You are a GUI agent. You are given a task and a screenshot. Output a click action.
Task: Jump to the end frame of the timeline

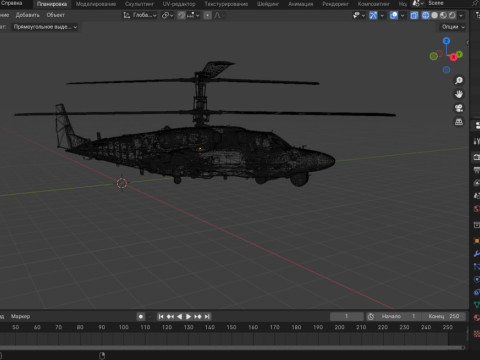click(207, 316)
